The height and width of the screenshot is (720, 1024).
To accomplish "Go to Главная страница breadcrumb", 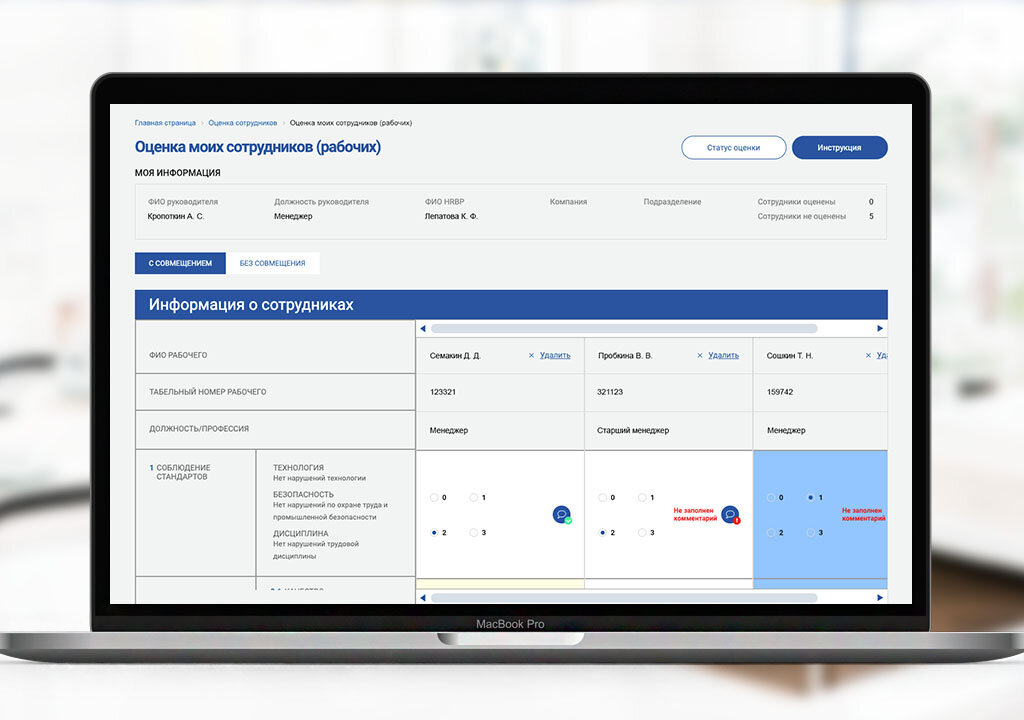I will point(165,123).
